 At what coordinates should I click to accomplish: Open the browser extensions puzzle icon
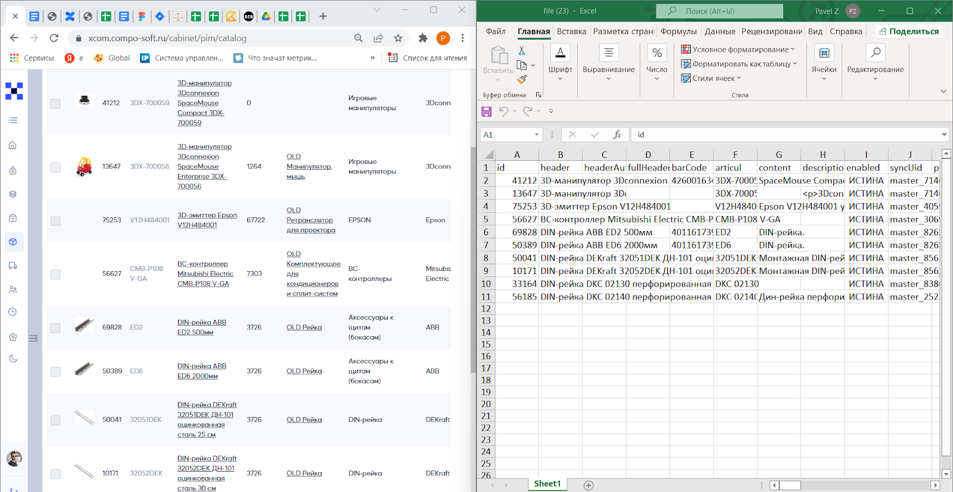423,38
